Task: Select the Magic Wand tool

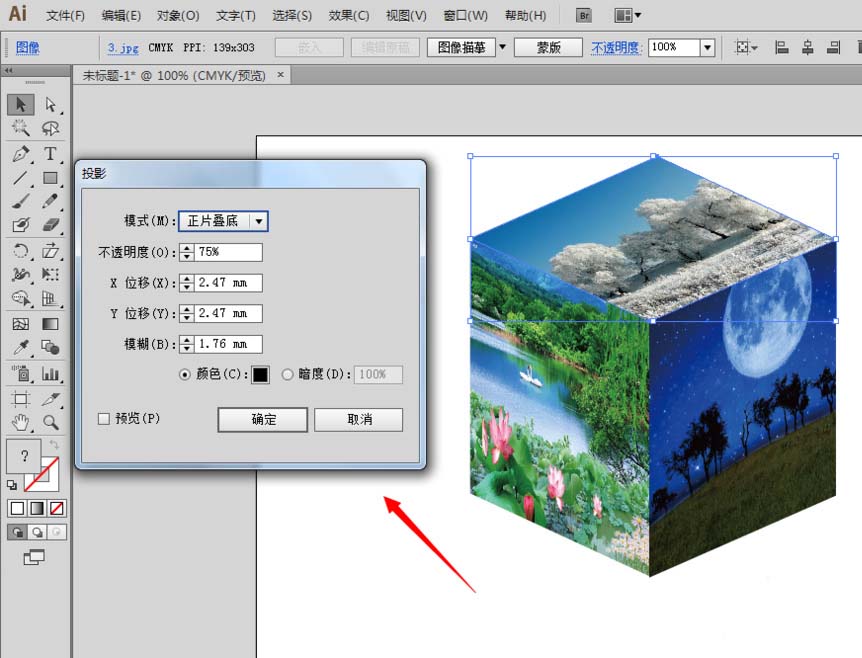Action: coord(21,128)
